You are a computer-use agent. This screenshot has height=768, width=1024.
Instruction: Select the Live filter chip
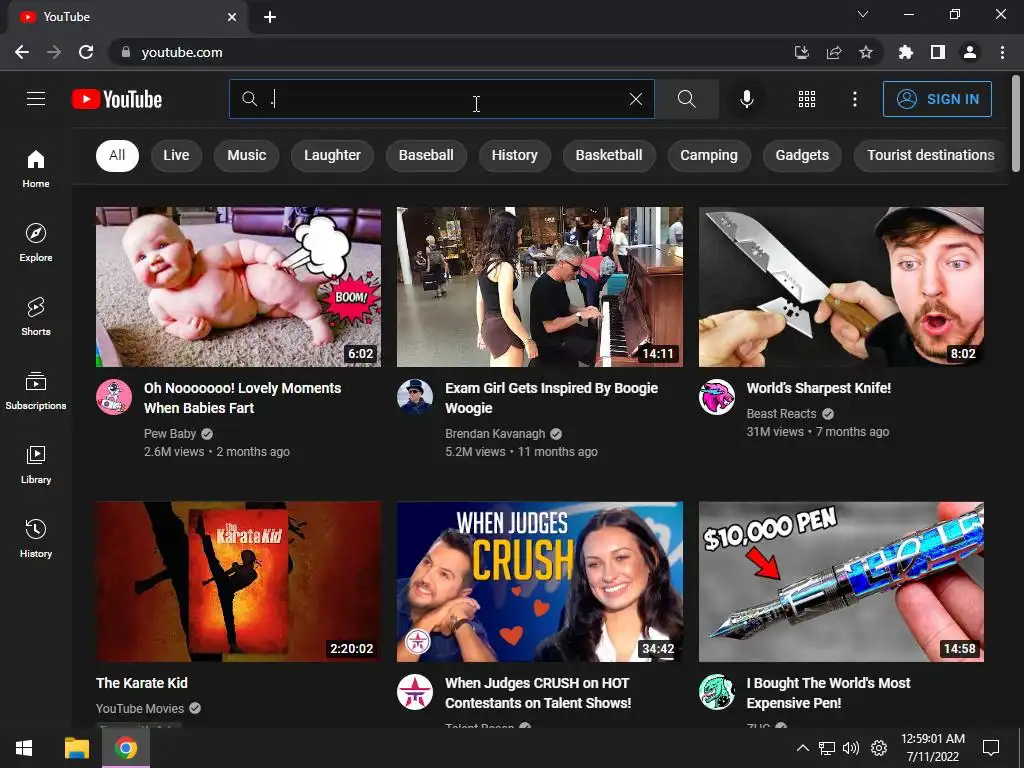[x=176, y=155]
